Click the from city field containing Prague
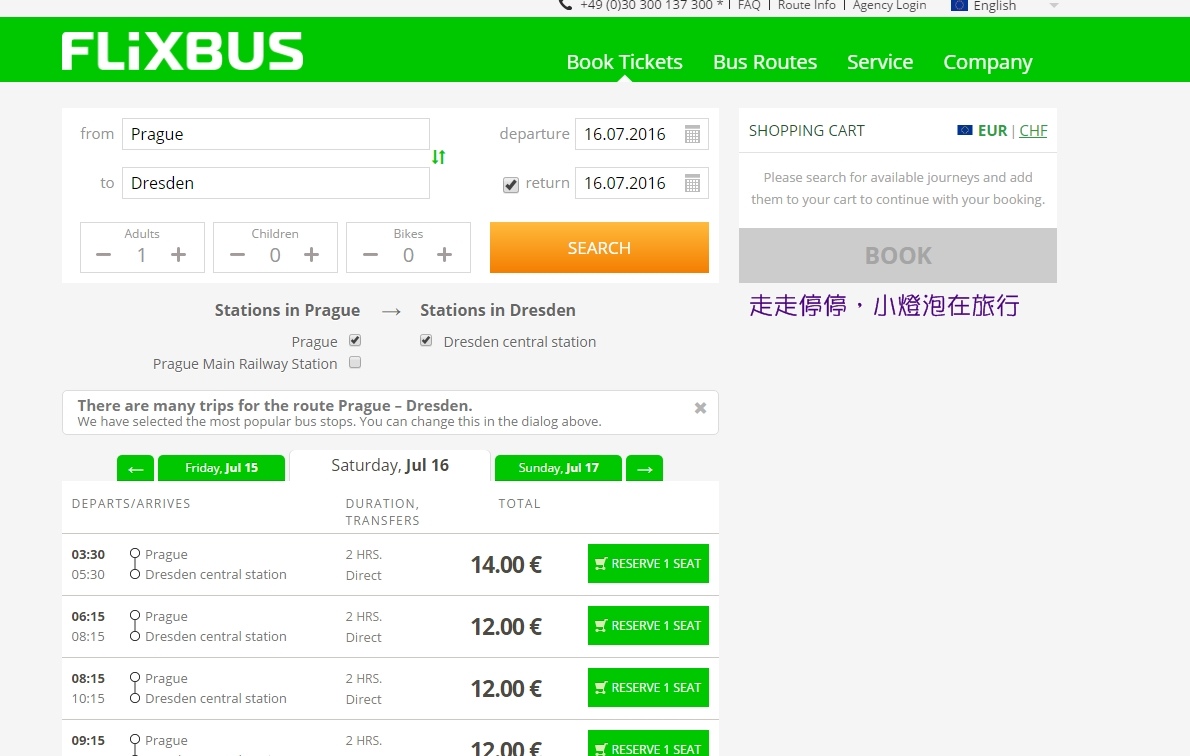The width and height of the screenshot is (1190, 756). (275, 134)
